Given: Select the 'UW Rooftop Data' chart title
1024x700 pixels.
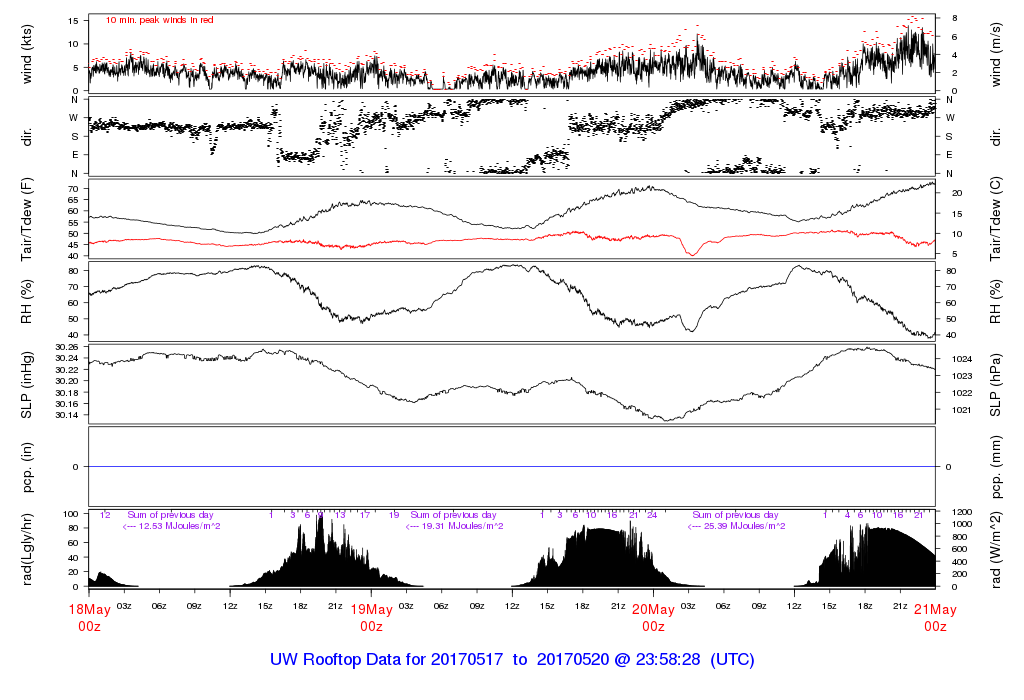Looking at the screenshot, I should (512, 661).
